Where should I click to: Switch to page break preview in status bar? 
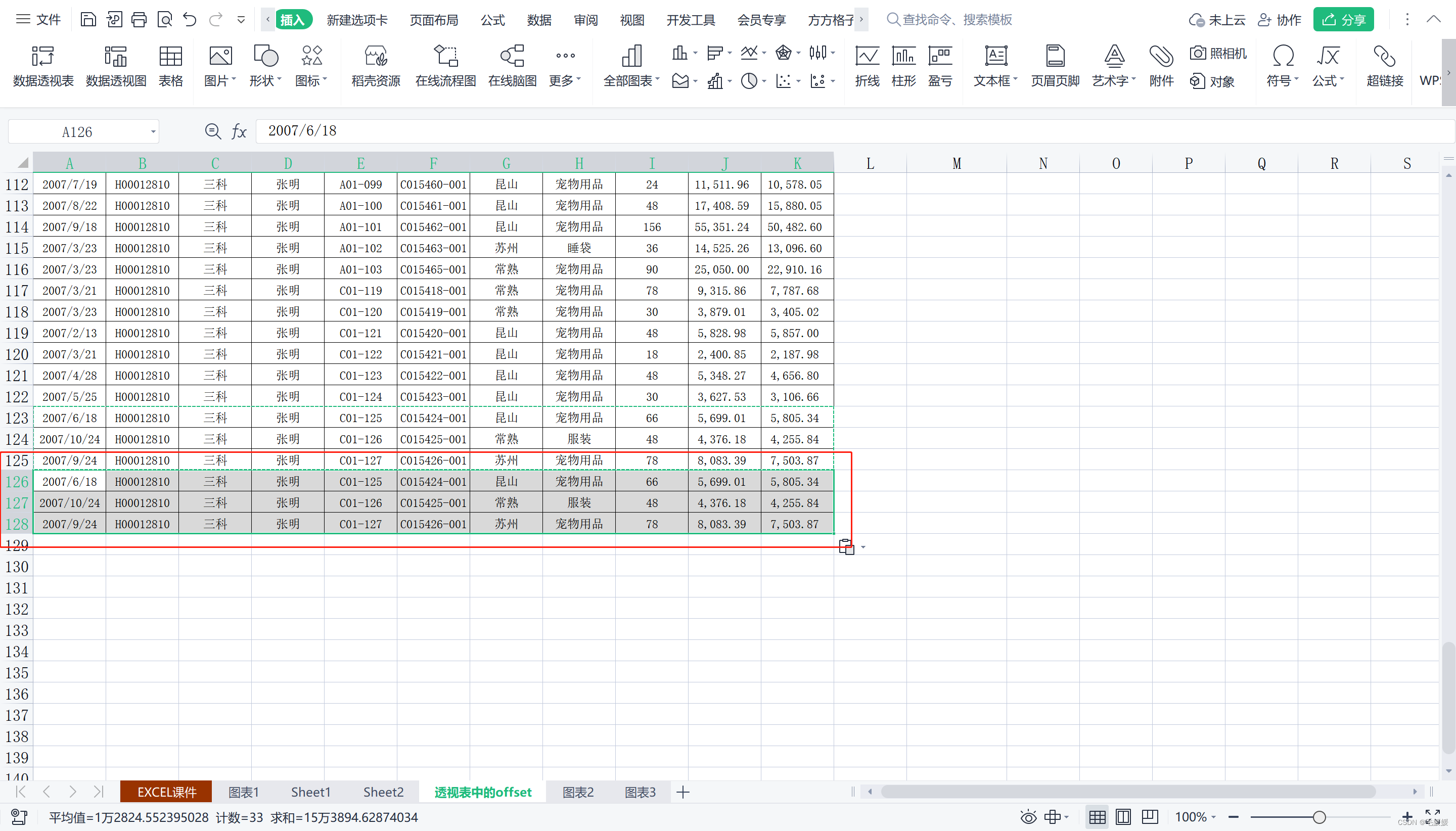(x=1150, y=817)
